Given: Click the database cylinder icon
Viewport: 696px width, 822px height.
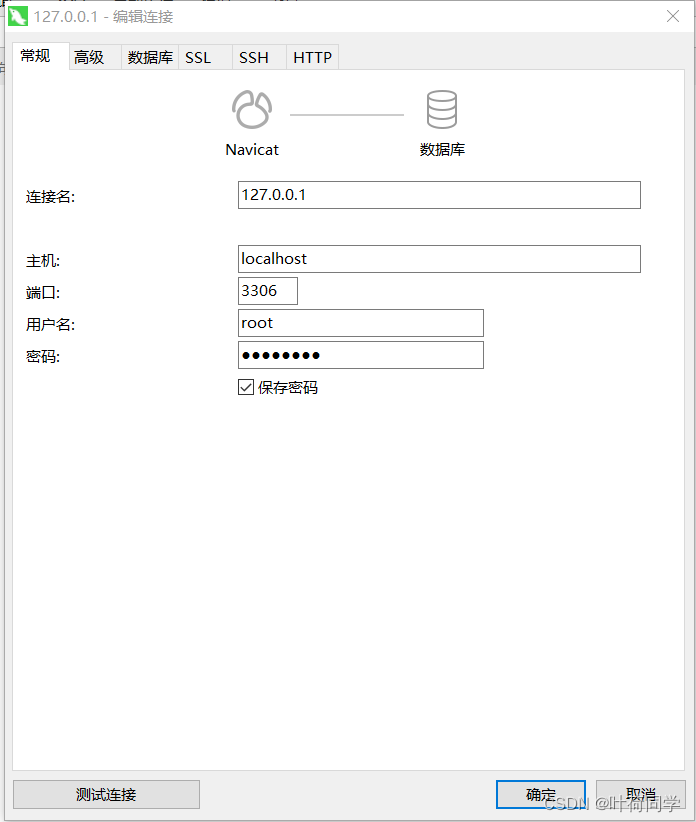Looking at the screenshot, I should (442, 110).
